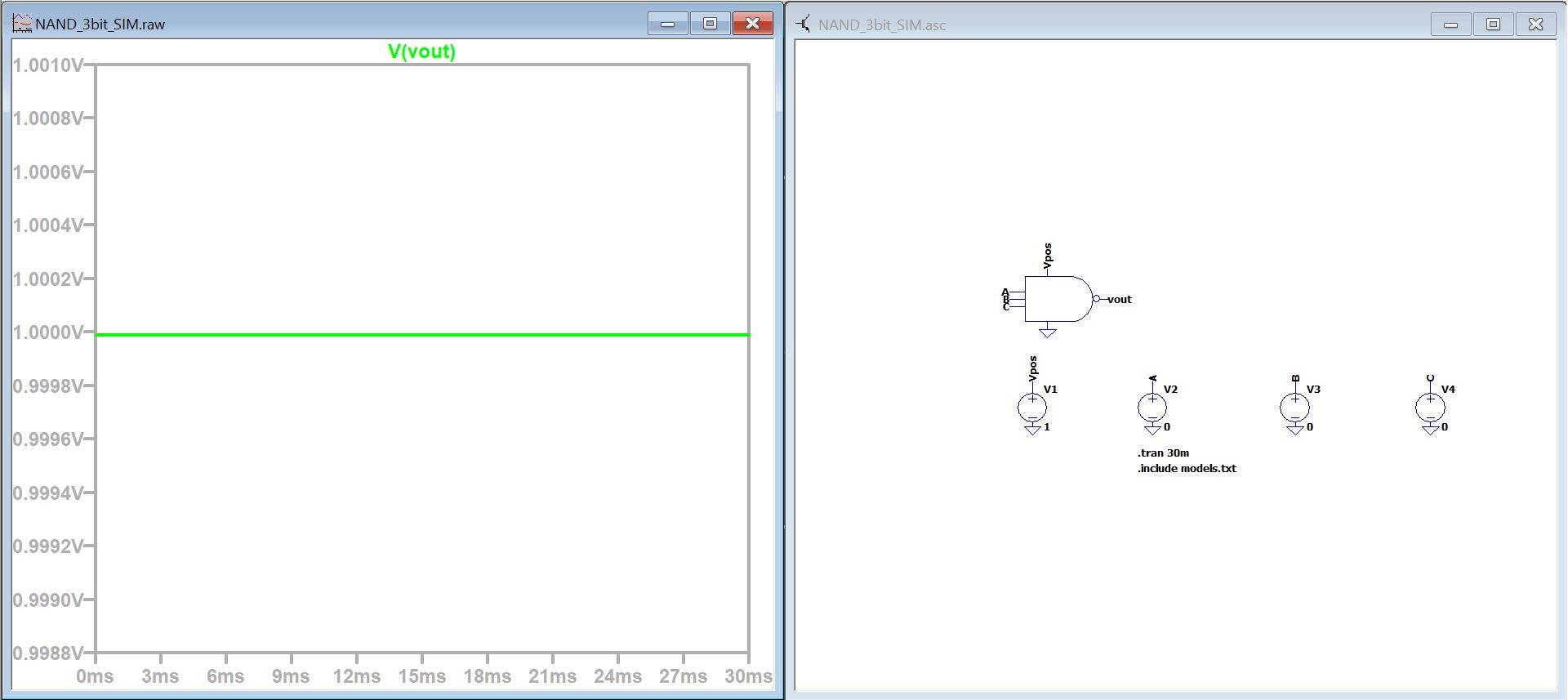Screen dimensions: 1568x700
Task: Click the 15ms time axis label
Action: click(421, 676)
